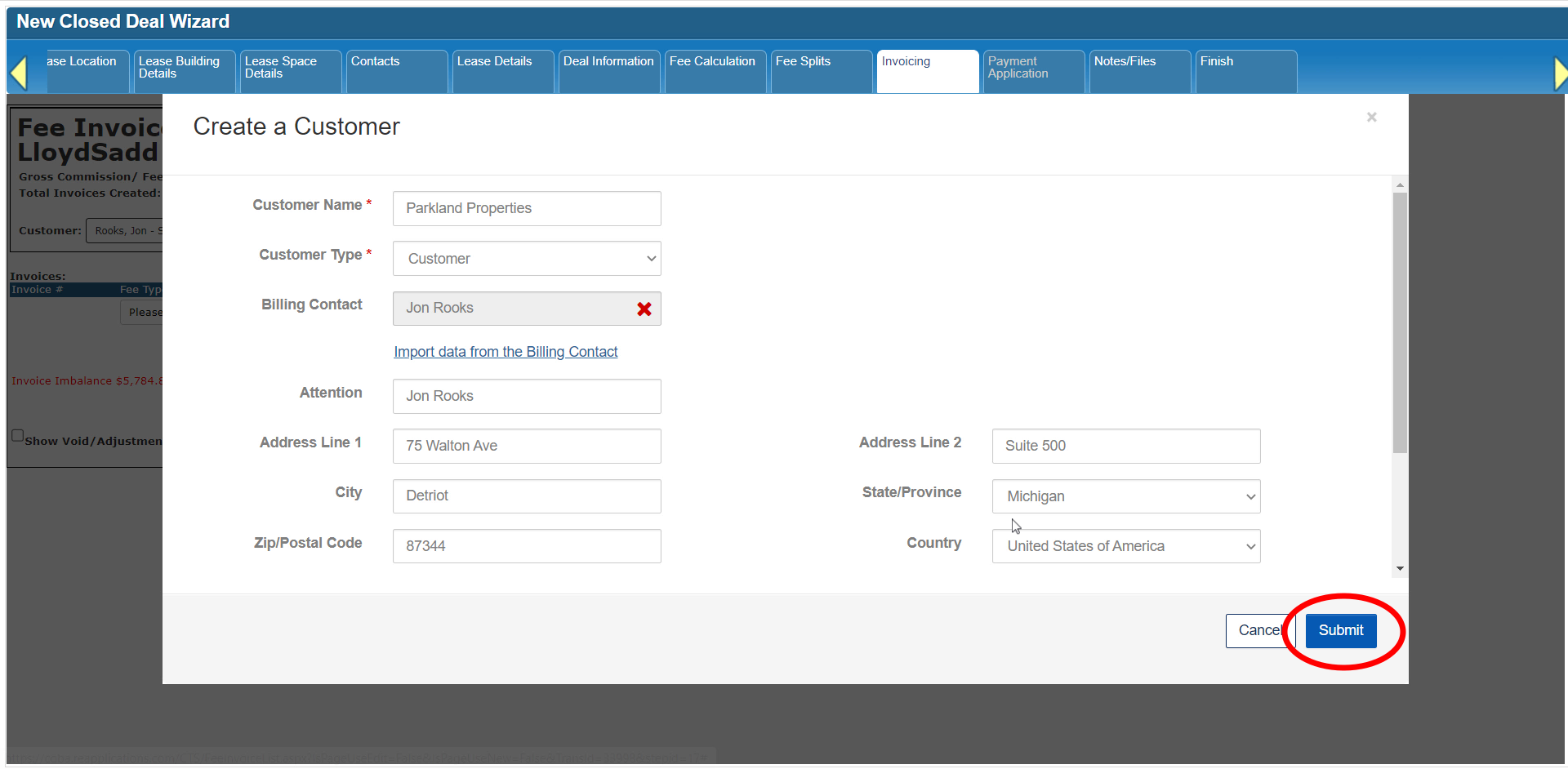Viewport: 1568px width, 769px height.
Task: Click into the Customer Name field
Action: 527,209
